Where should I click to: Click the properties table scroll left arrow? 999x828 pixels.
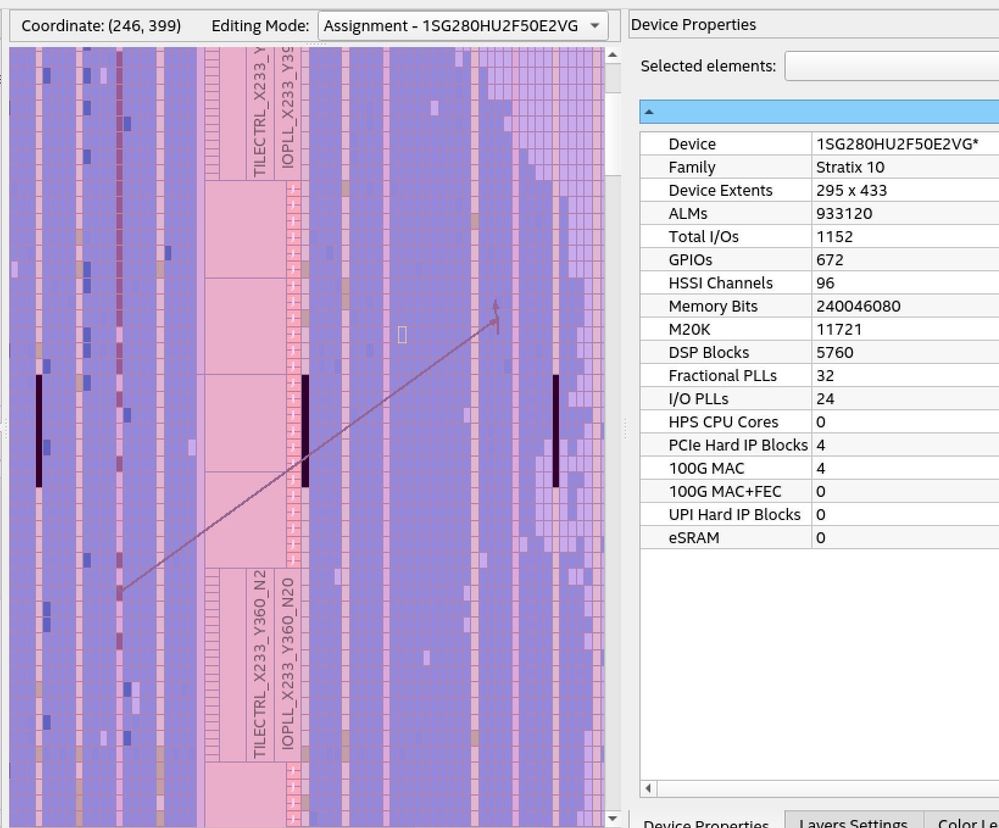click(x=649, y=789)
